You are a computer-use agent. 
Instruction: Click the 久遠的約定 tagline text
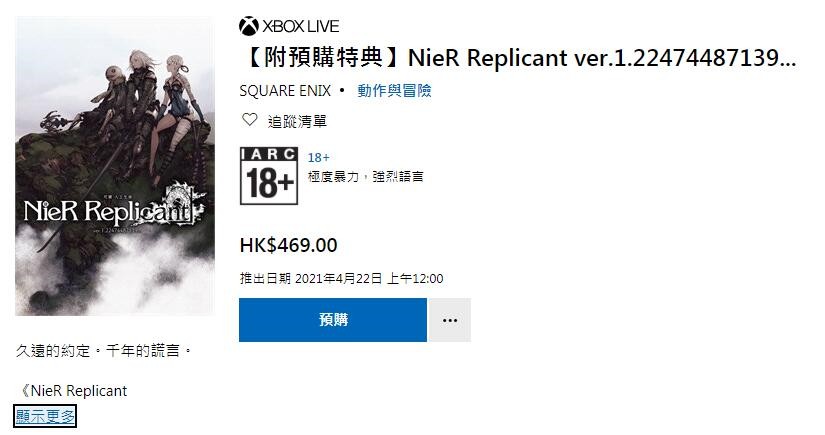[104, 350]
